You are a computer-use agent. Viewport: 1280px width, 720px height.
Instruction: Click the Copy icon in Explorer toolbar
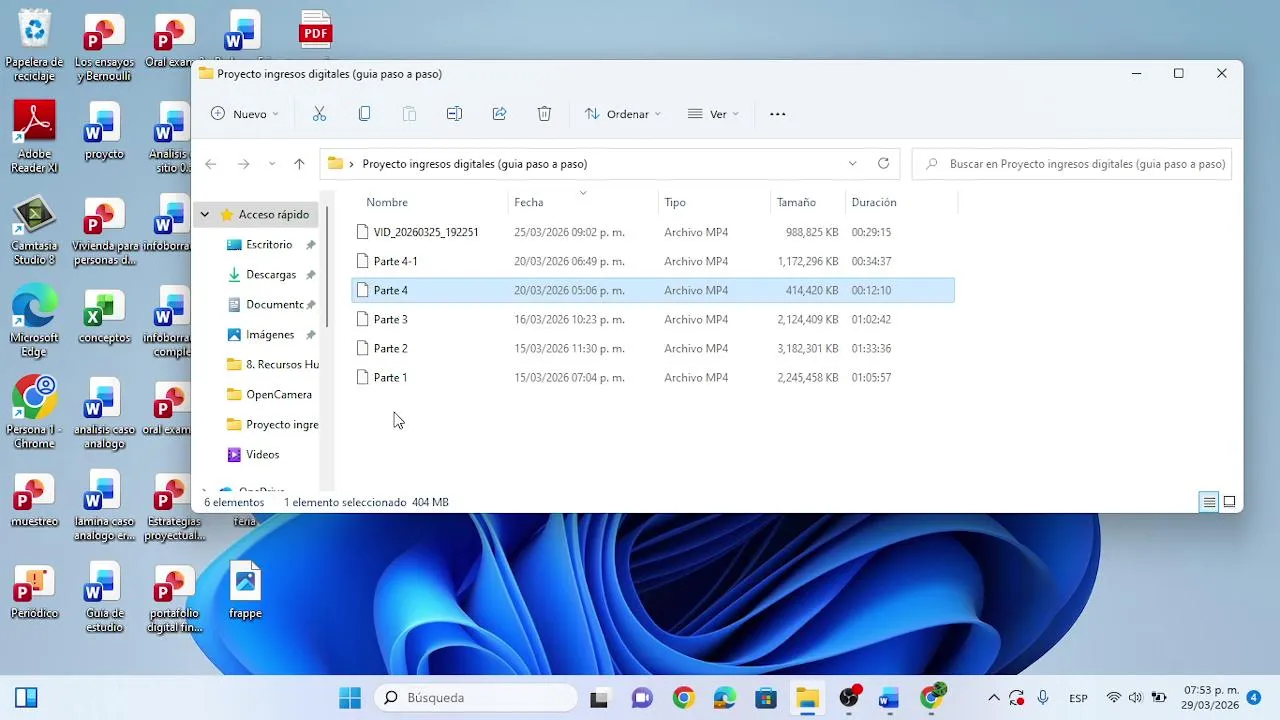(364, 114)
